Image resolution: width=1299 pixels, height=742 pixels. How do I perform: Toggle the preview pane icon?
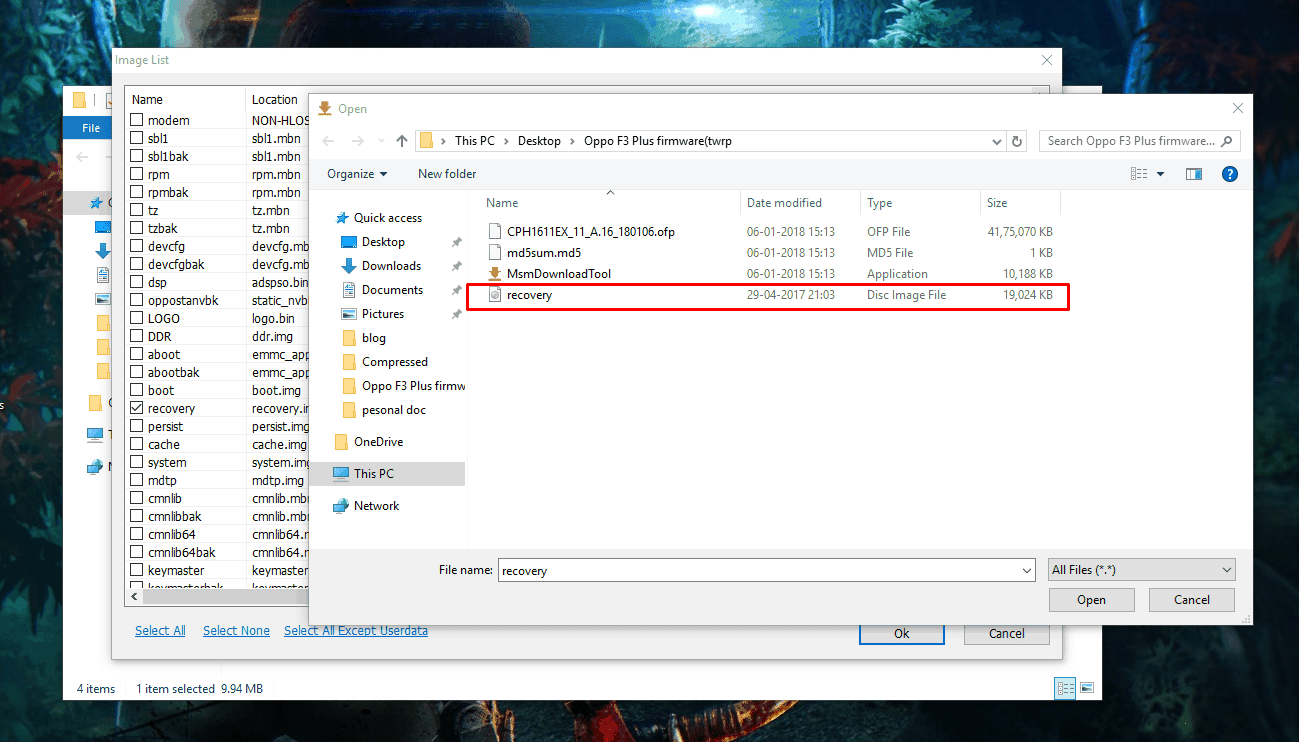coord(1193,174)
